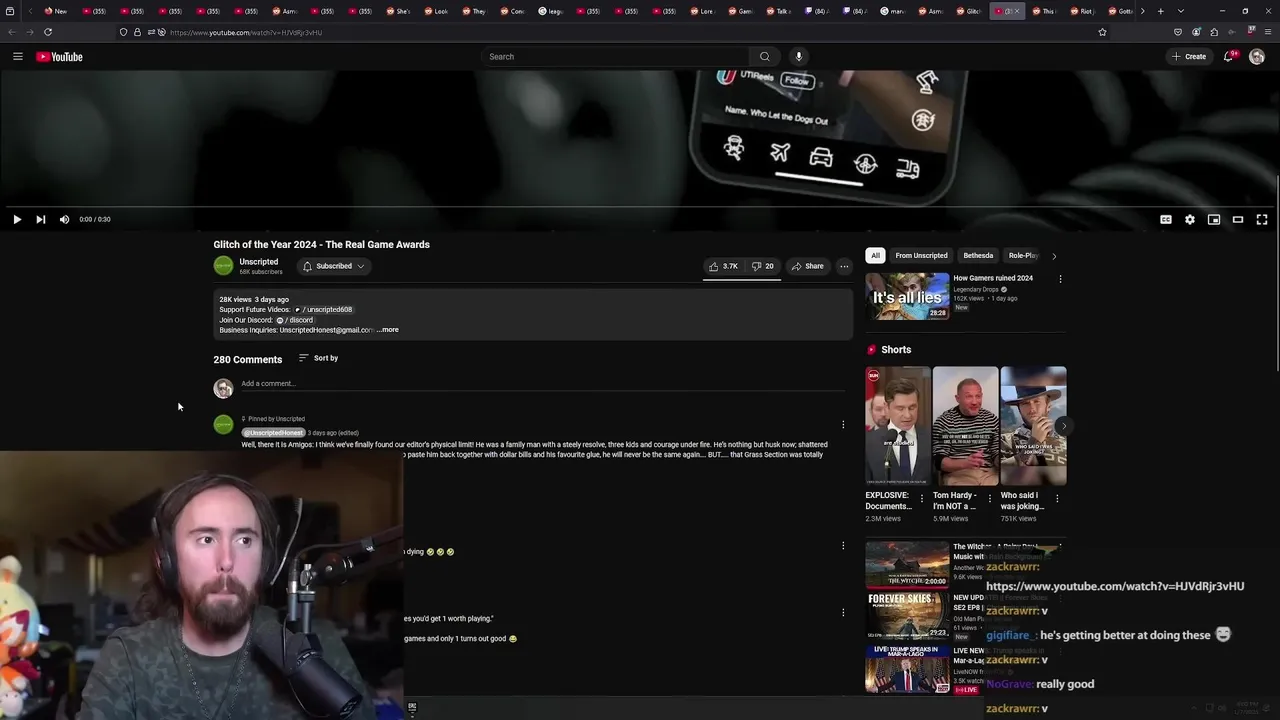Select the Role-Play filter chip
This screenshot has width=1280, height=720.
coord(1022,256)
